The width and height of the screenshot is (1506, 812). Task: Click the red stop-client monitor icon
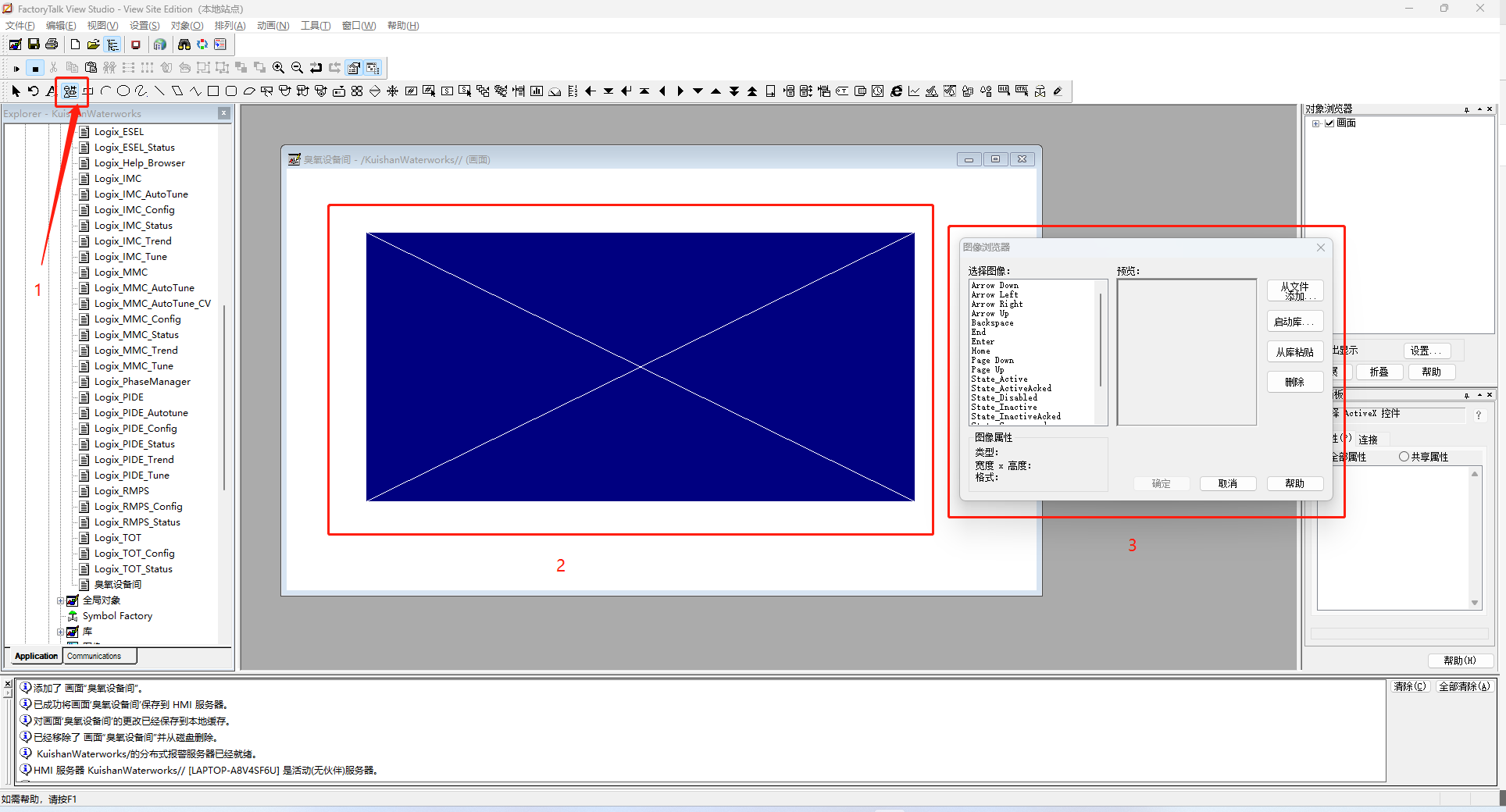click(x=136, y=45)
